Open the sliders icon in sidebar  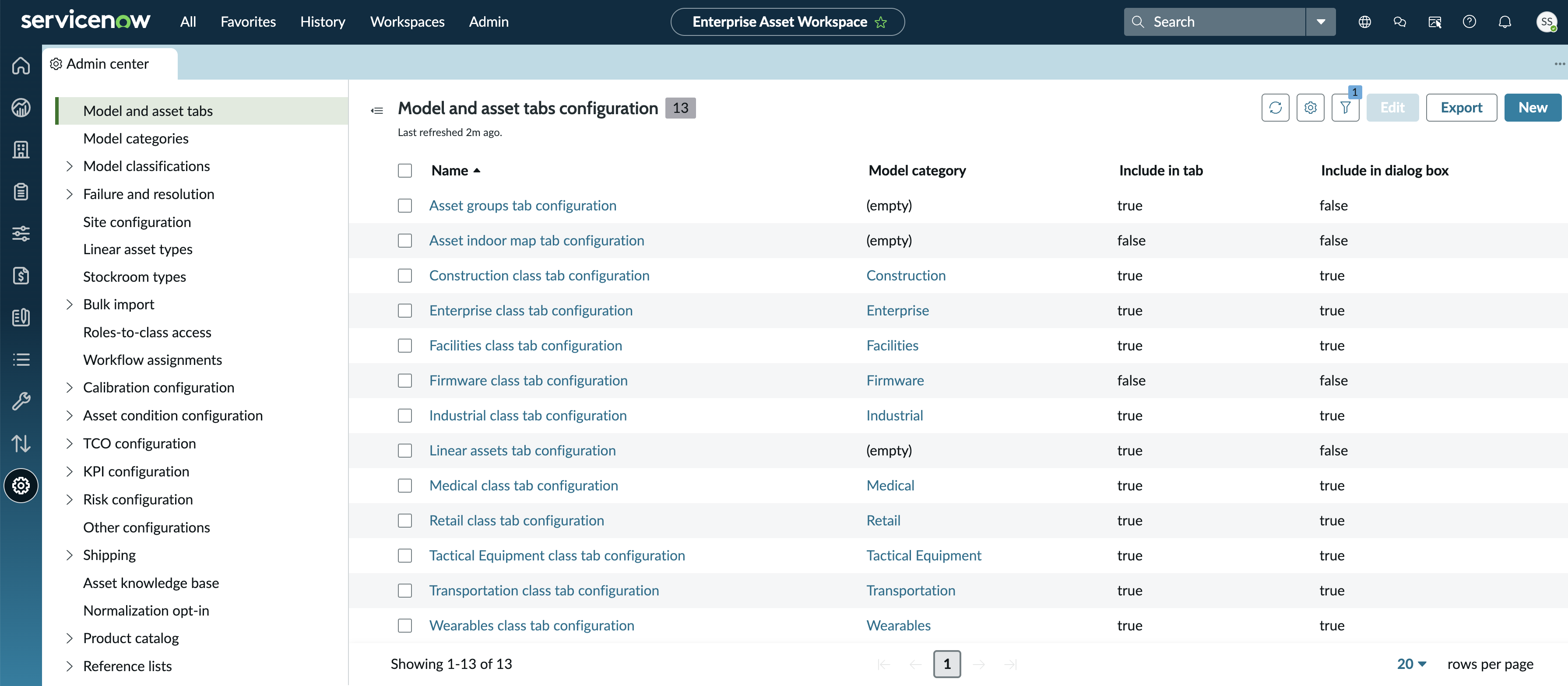21,234
